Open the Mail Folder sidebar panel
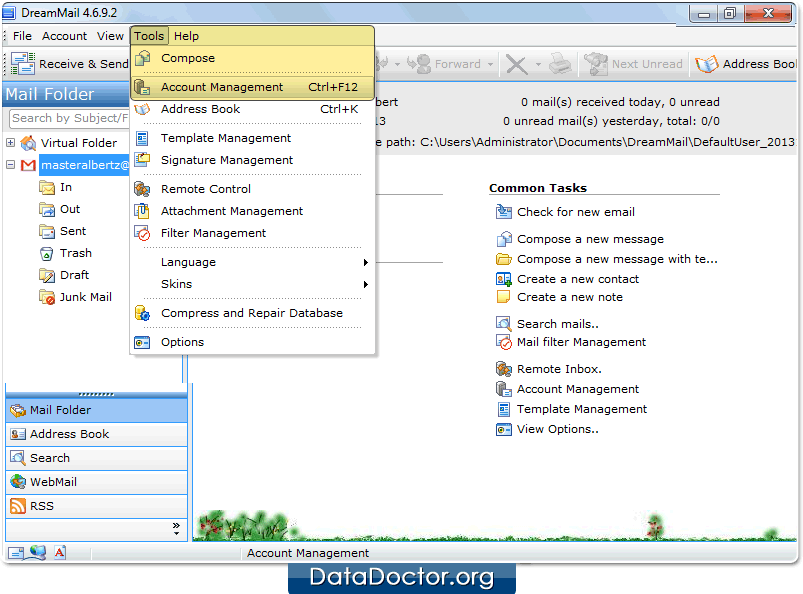 click(96, 410)
